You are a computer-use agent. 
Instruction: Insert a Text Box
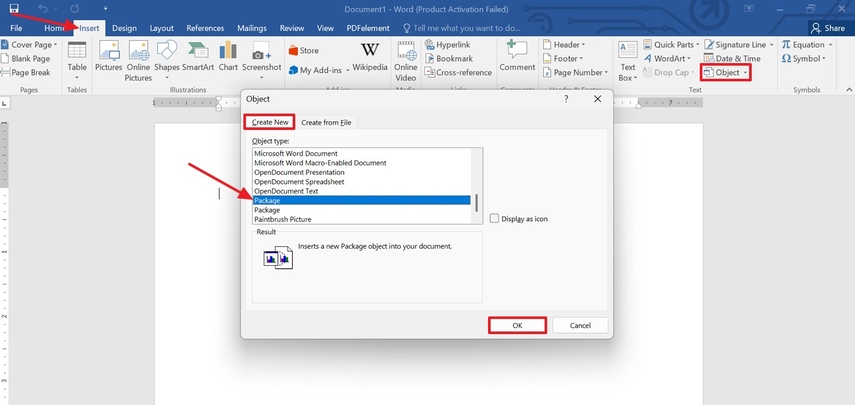click(628, 61)
